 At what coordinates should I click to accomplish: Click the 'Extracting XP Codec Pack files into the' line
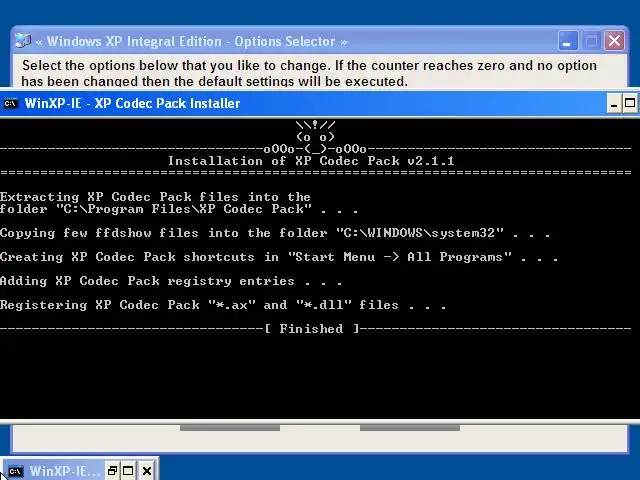click(155, 197)
